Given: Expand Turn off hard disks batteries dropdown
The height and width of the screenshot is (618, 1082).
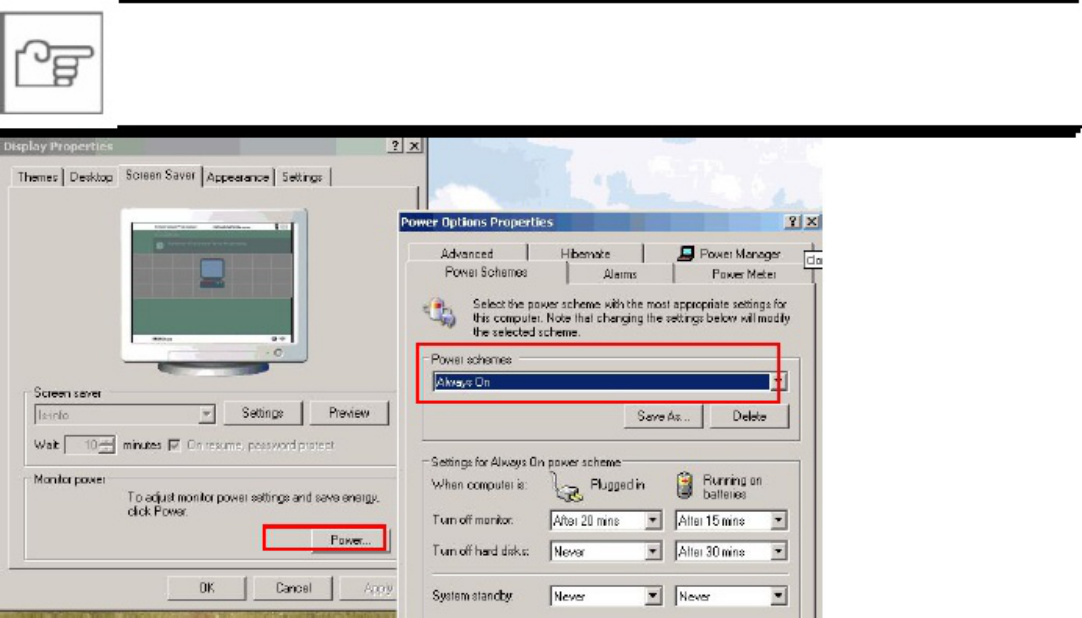Looking at the screenshot, I should click(778, 551).
